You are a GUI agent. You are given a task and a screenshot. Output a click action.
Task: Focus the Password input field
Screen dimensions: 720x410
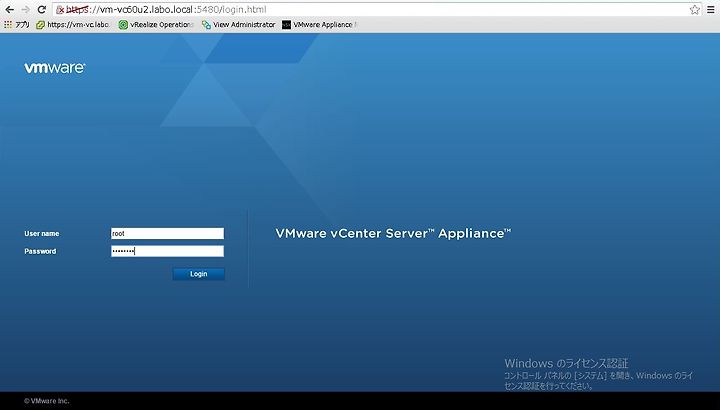click(167, 251)
